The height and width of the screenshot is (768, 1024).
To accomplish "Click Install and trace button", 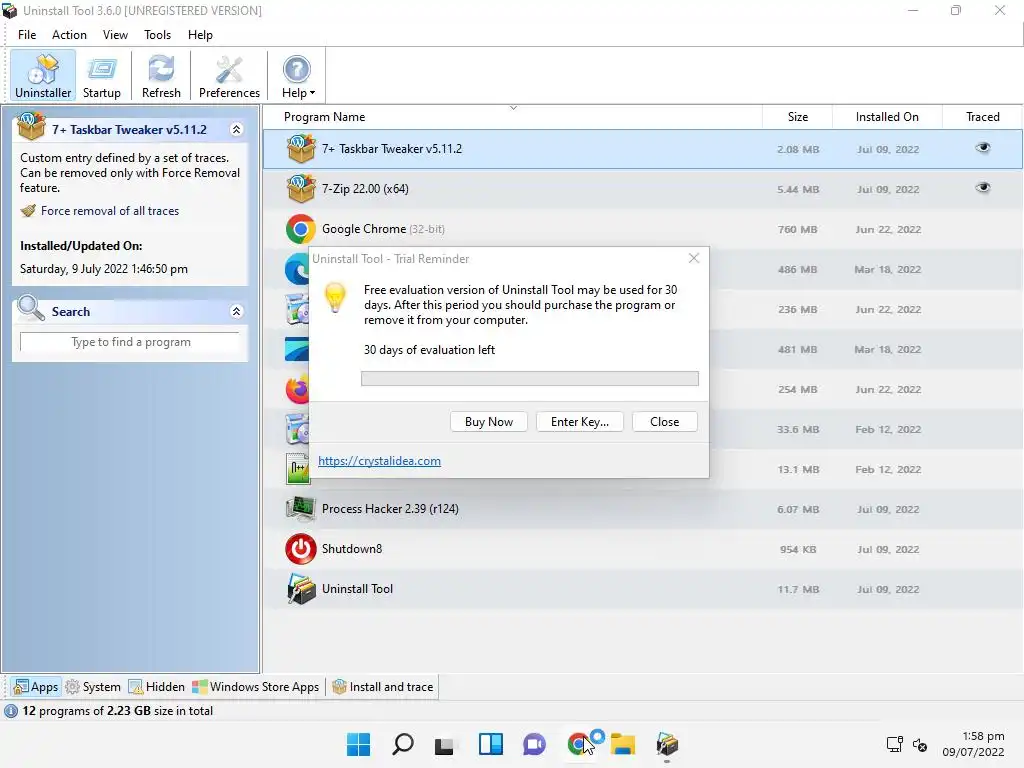I will pos(383,687).
